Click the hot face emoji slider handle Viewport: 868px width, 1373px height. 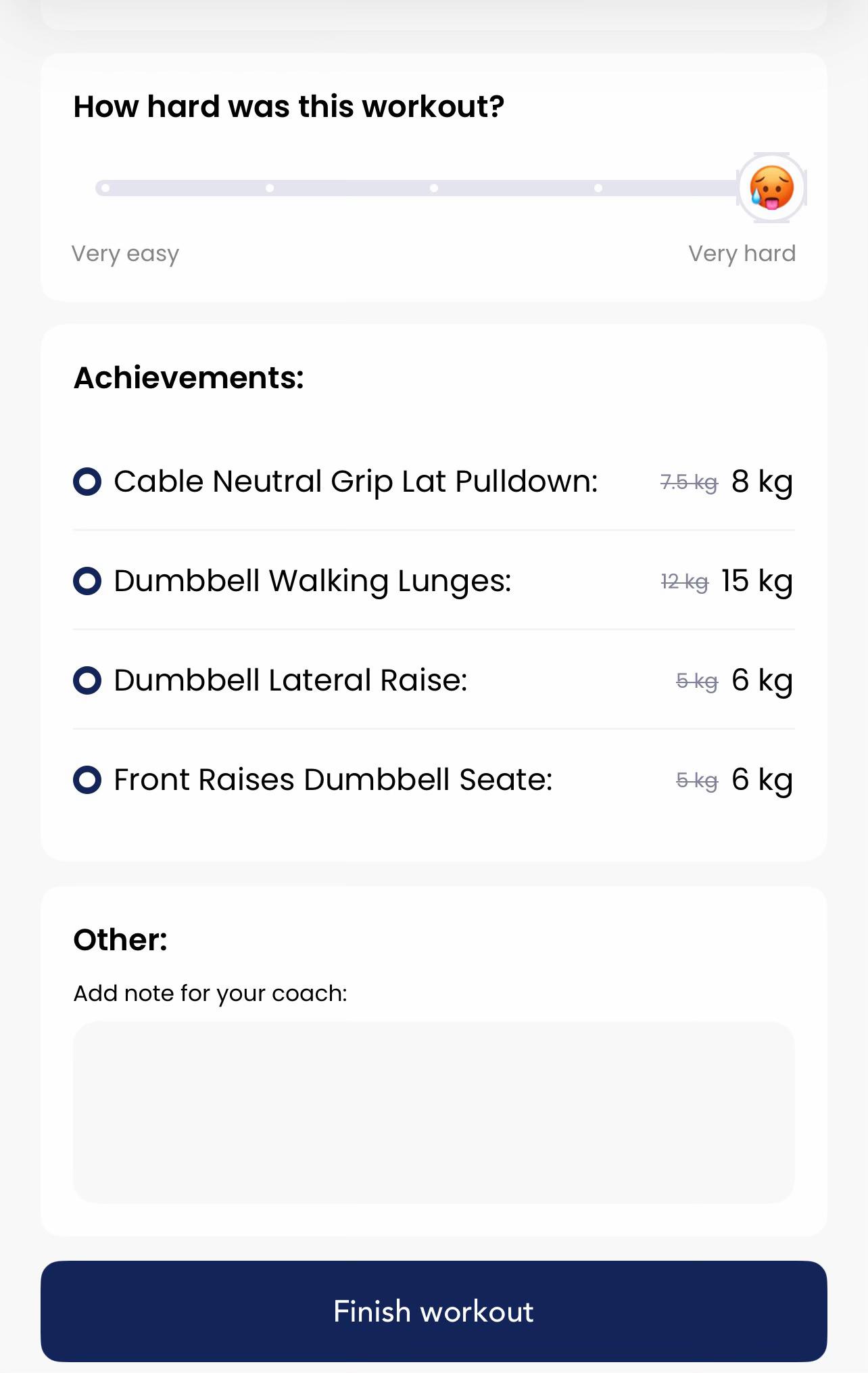click(771, 188)
